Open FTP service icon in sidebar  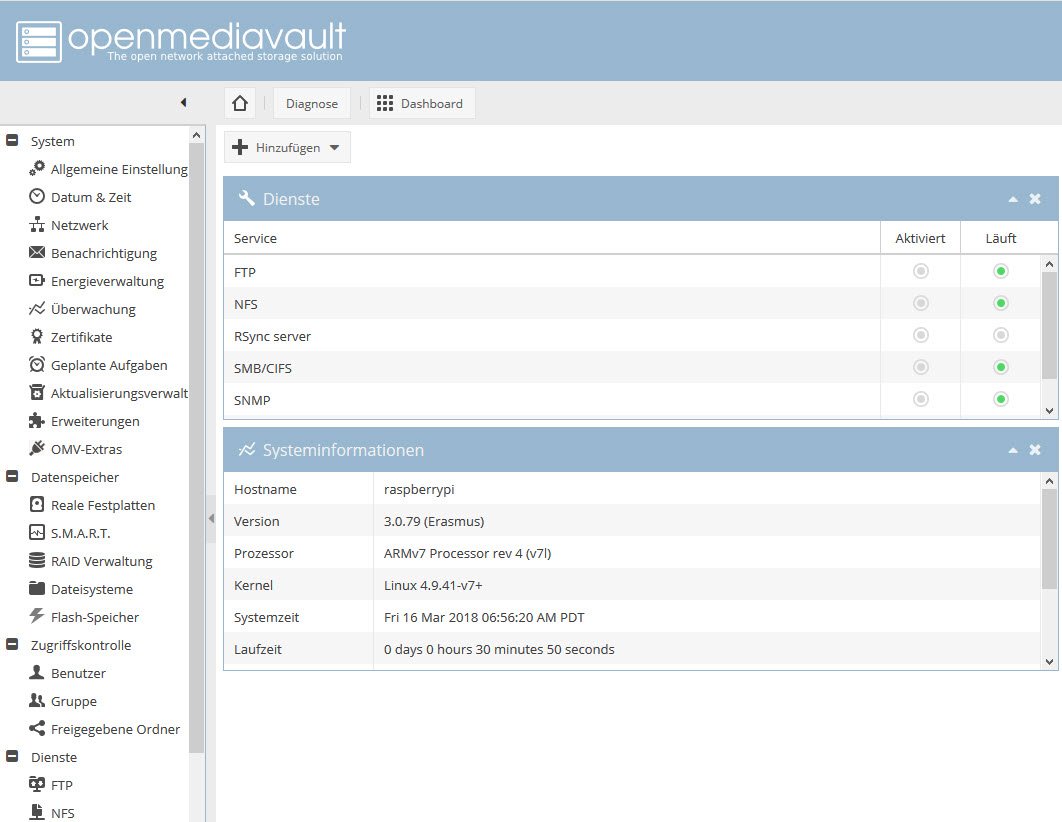point(37,784)
